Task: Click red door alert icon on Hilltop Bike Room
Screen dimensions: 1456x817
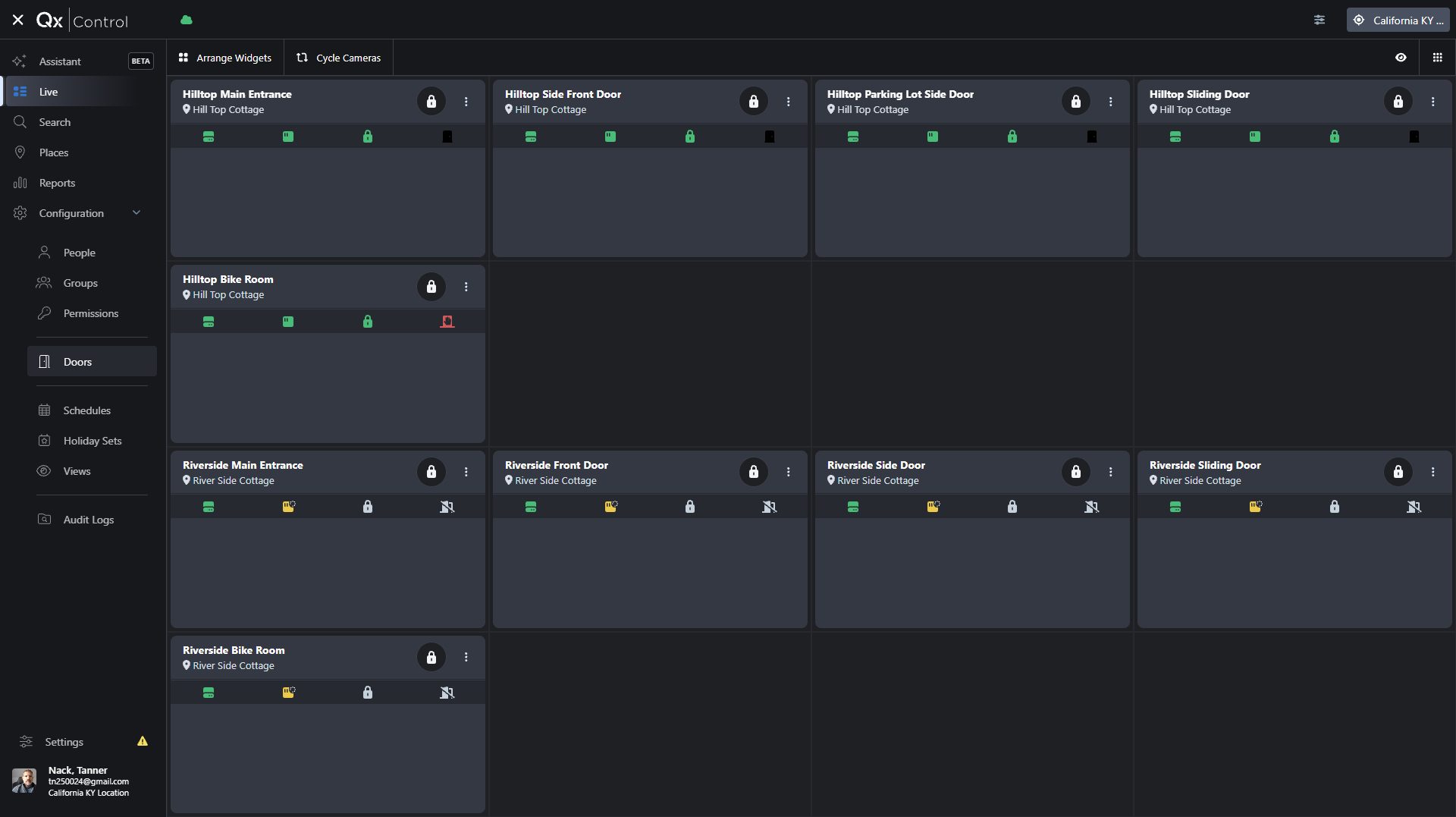Action: 447,322
